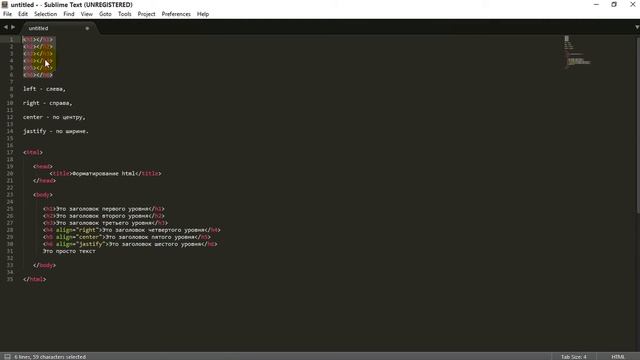Image resolution: width=640 pixels, height=360 pixels.
Task: Open the View menu
Action: pos(87,14)
